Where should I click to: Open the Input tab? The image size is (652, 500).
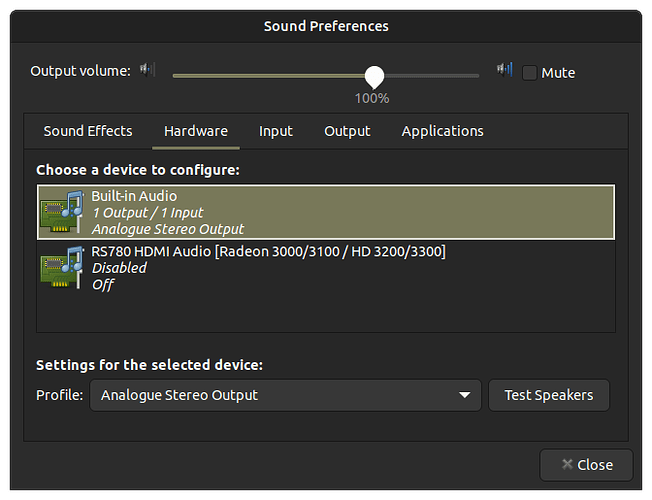(276, 131)
